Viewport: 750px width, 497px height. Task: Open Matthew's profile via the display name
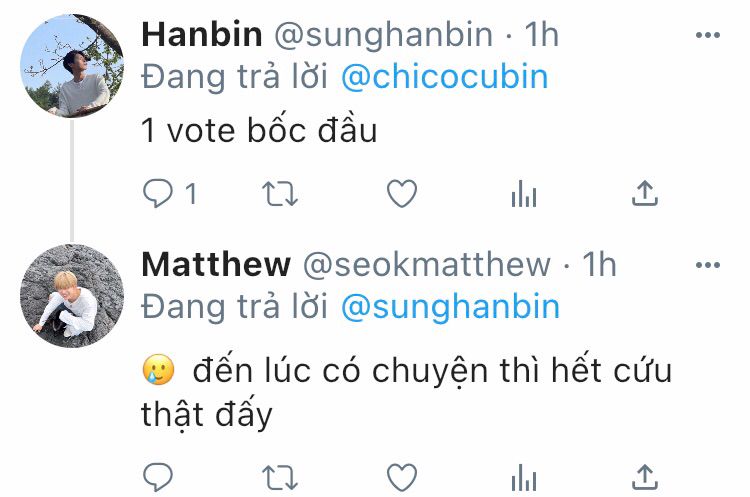coord(216,264)
